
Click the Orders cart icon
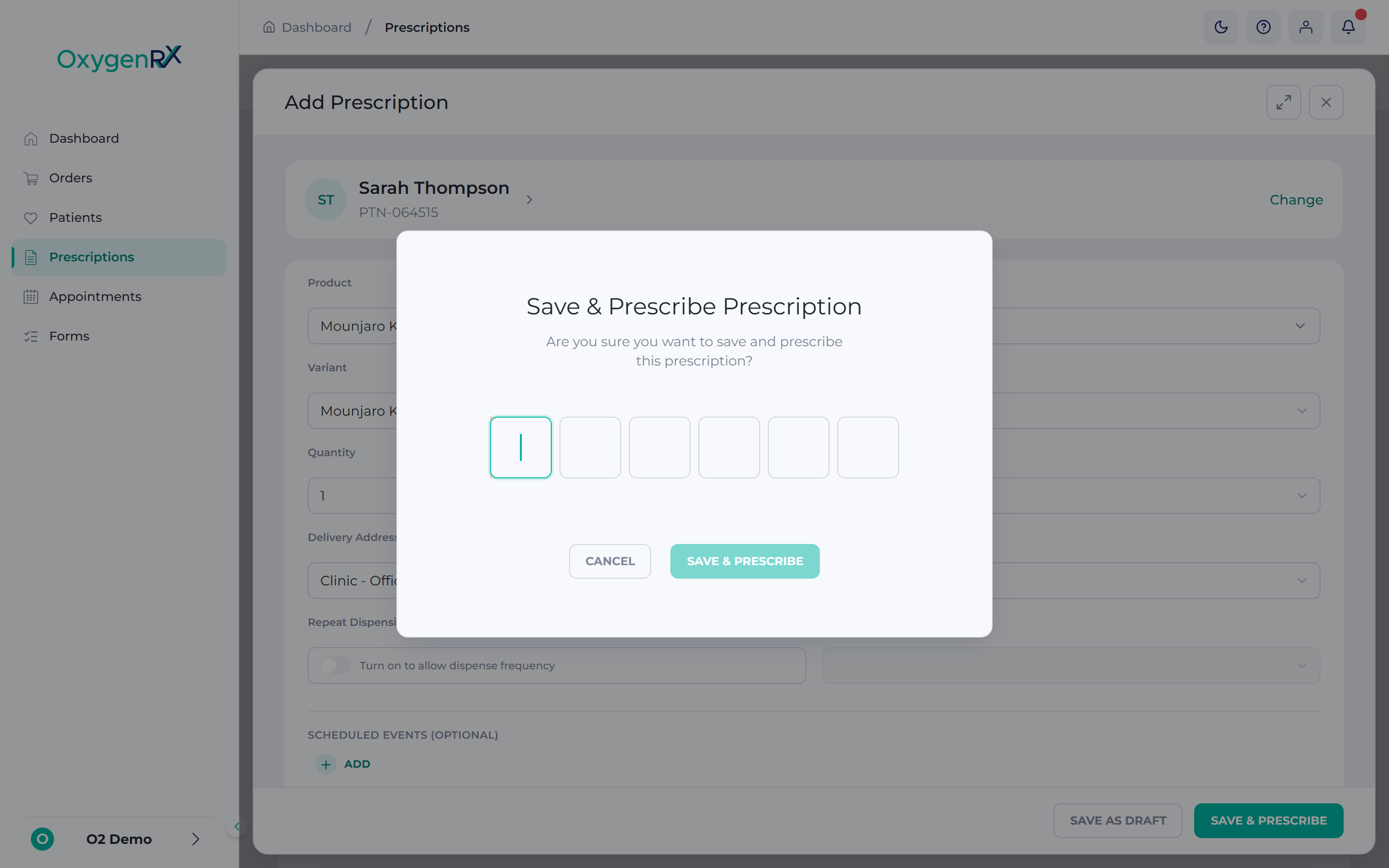31,178
